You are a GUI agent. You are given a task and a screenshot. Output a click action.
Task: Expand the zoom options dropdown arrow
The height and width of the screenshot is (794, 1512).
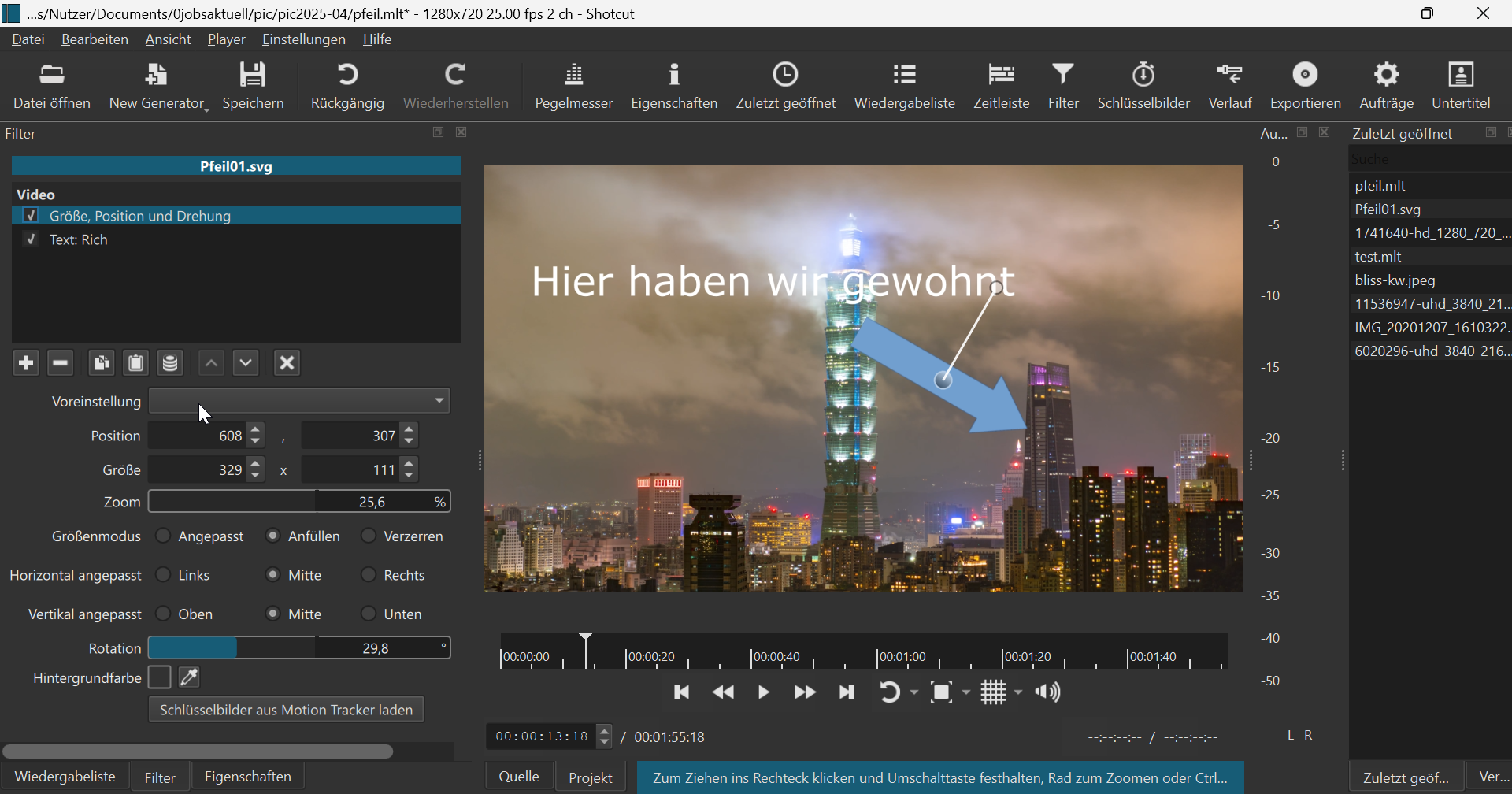pos(966,692)
